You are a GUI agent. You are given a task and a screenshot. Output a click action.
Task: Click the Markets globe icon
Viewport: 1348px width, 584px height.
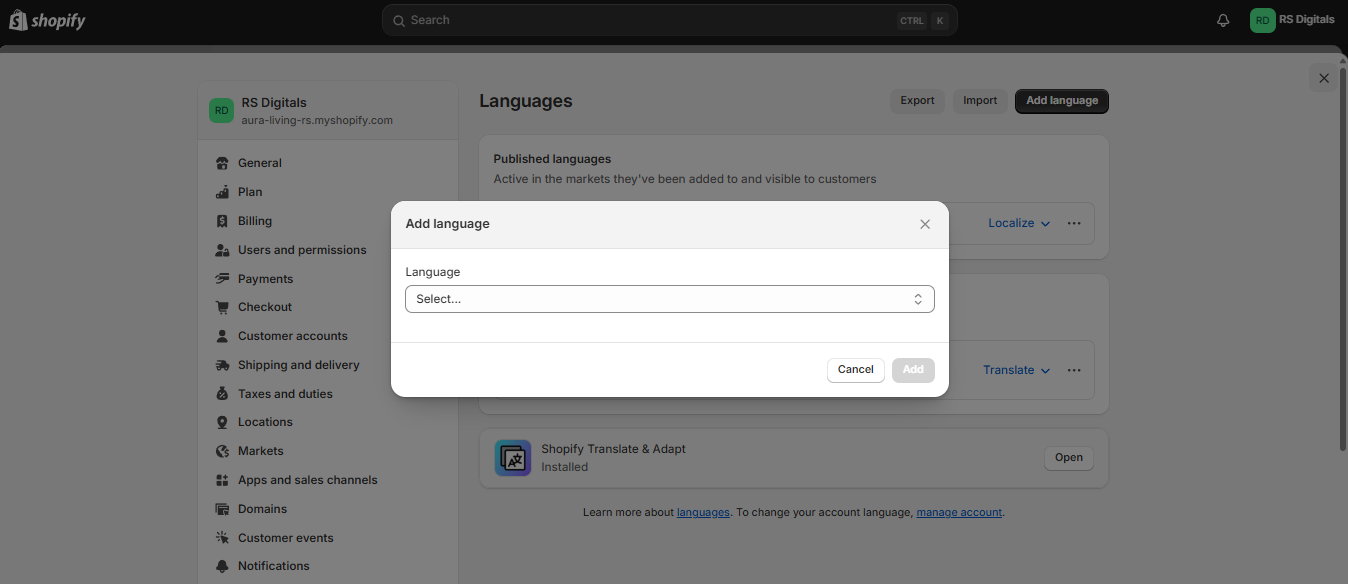pyautogui.click(x=222, y=451)
